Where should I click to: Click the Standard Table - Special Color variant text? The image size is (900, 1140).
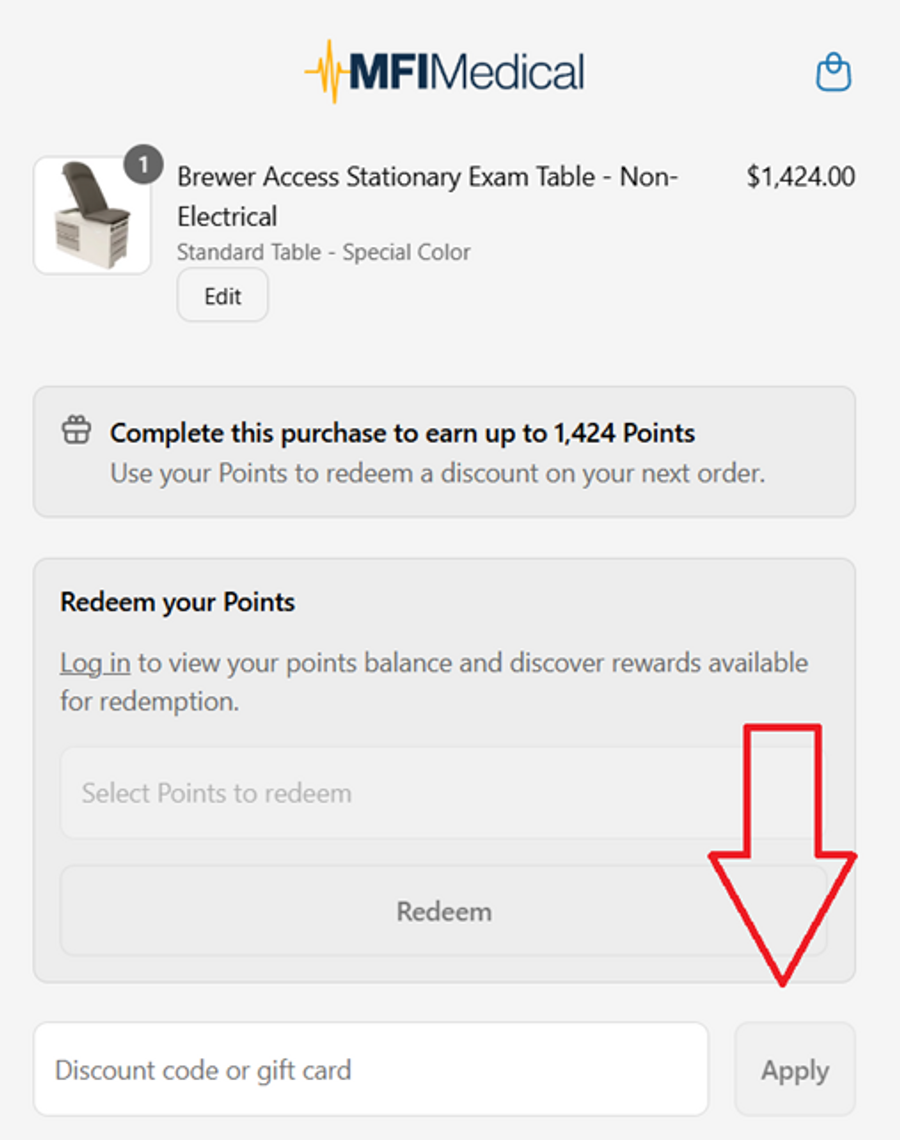[323, 252]
